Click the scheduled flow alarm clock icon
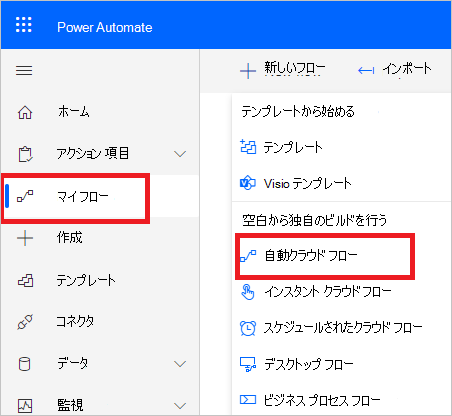Image resolution: width=452 pixels, height=416 pixels. pyautogui.click(x=248, y=328)
